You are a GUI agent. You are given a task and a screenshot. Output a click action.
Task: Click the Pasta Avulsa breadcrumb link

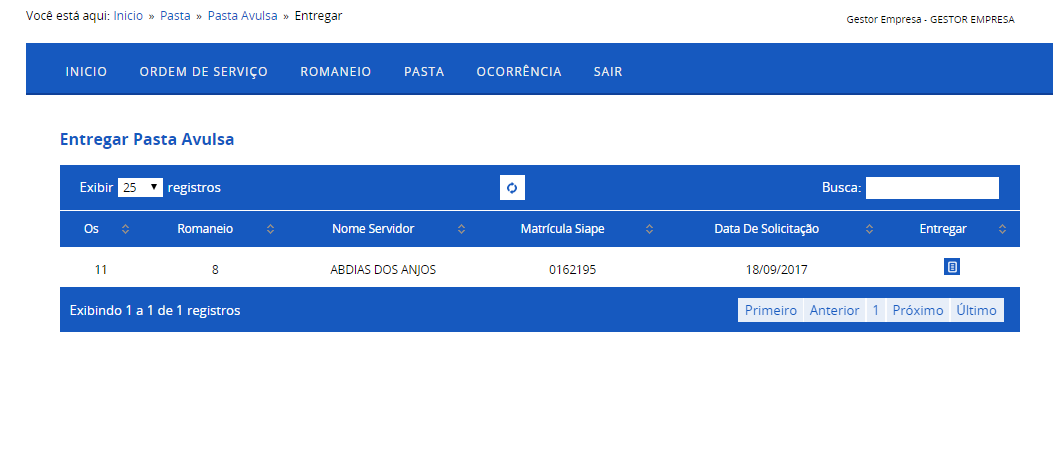click(243, 16)
